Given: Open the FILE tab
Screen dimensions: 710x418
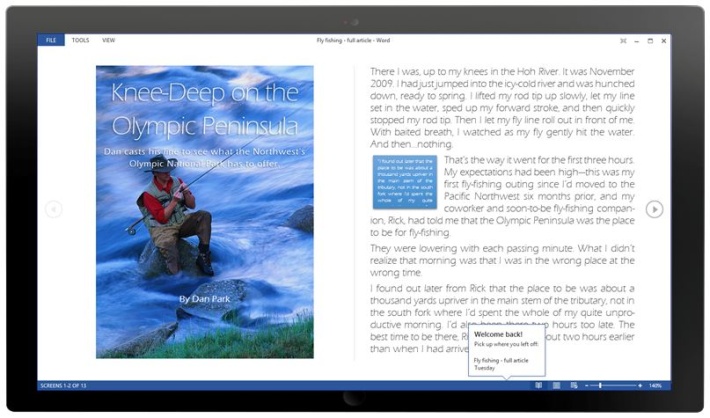Looking at the screenshot, I should pos(50,40).
